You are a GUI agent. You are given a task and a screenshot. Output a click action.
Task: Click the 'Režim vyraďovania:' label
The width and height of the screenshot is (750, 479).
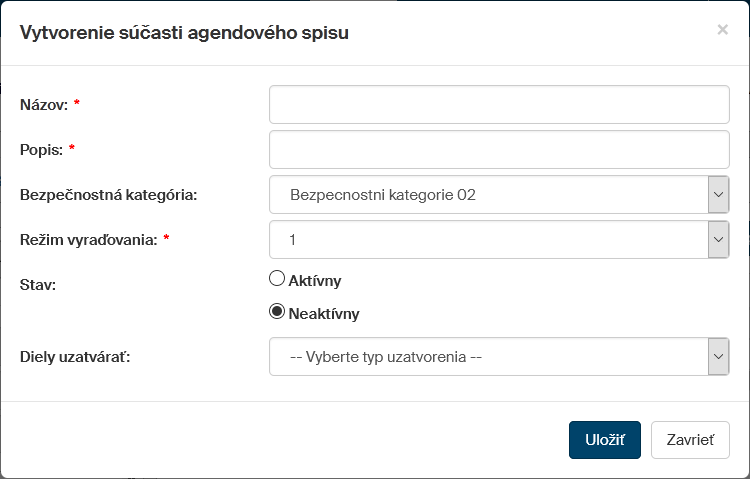coord(88,240)
